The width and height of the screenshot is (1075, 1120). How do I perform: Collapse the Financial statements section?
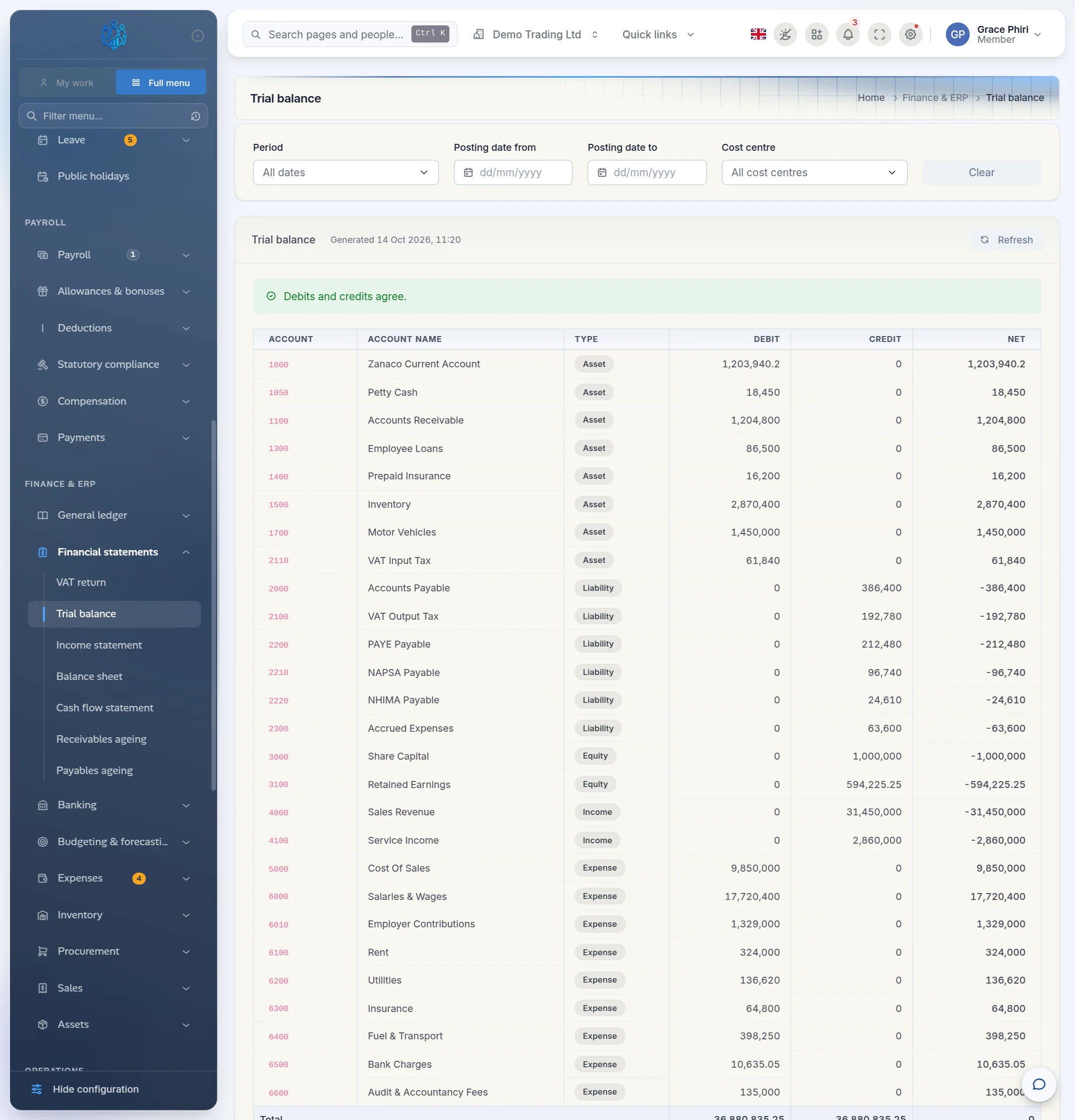tap(186, 552)
